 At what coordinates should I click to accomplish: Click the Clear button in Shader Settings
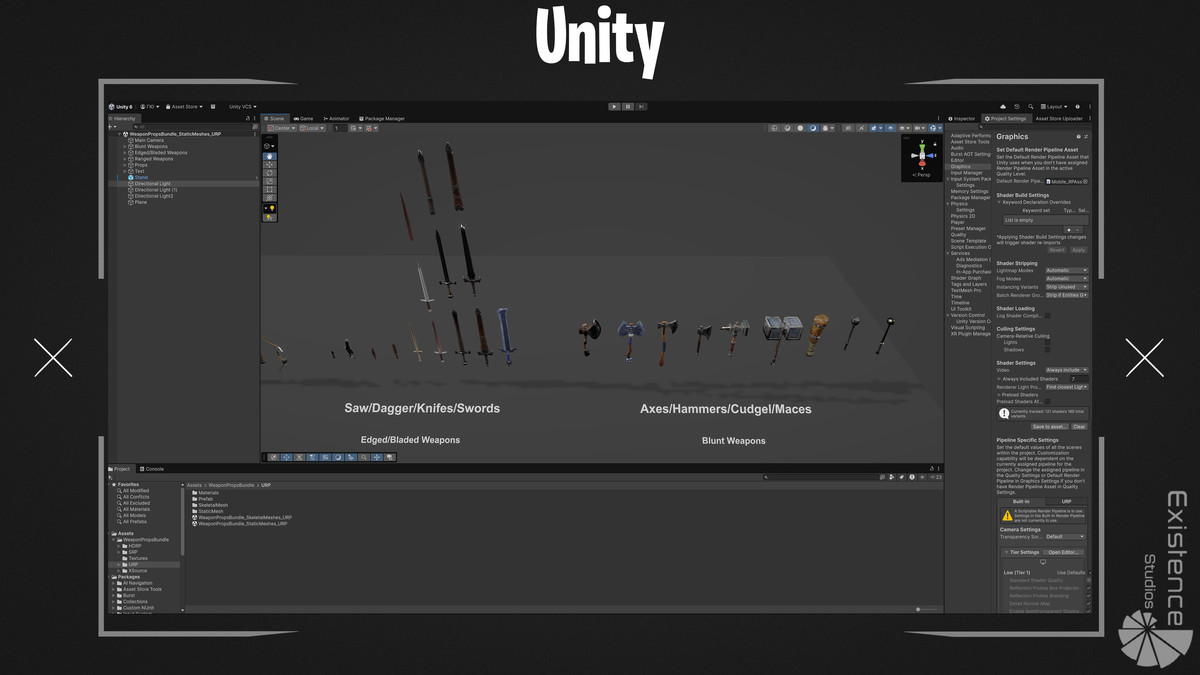[1079, 427]
